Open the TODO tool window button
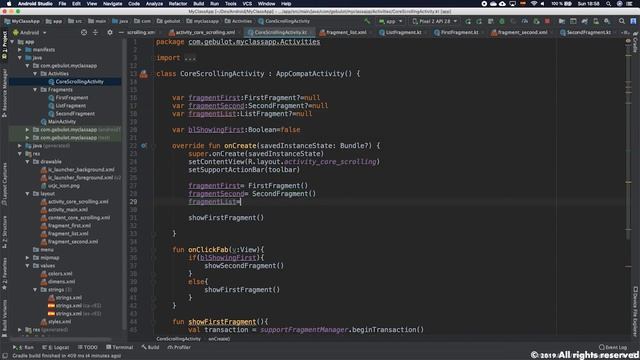This screenshot has height=360, width=640. (87, 347)
